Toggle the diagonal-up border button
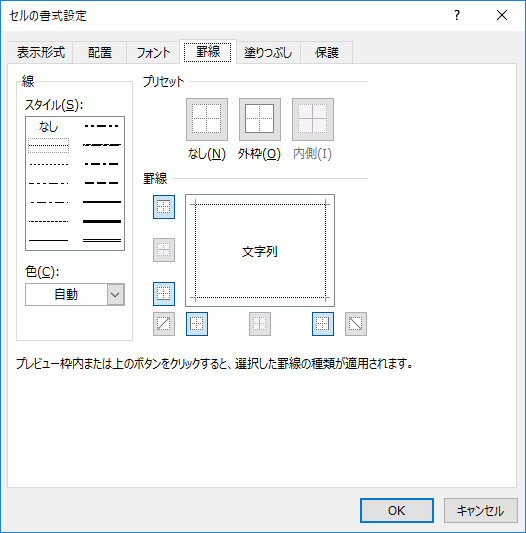Screen dimensions: 526x533 pyautogui.click(x=164, y=324)
